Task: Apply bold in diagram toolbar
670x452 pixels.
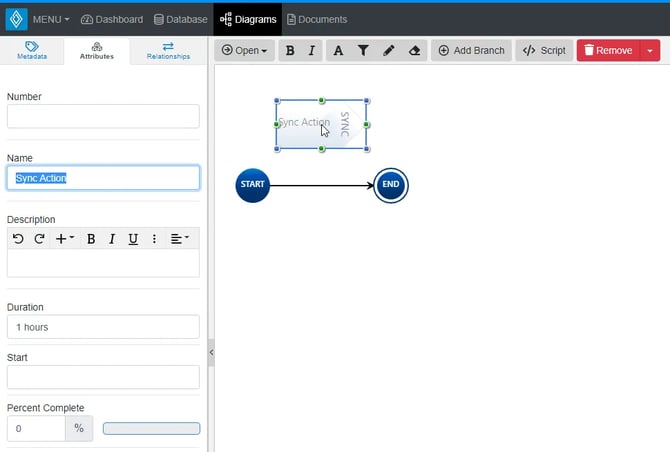Action: [290, 50]
